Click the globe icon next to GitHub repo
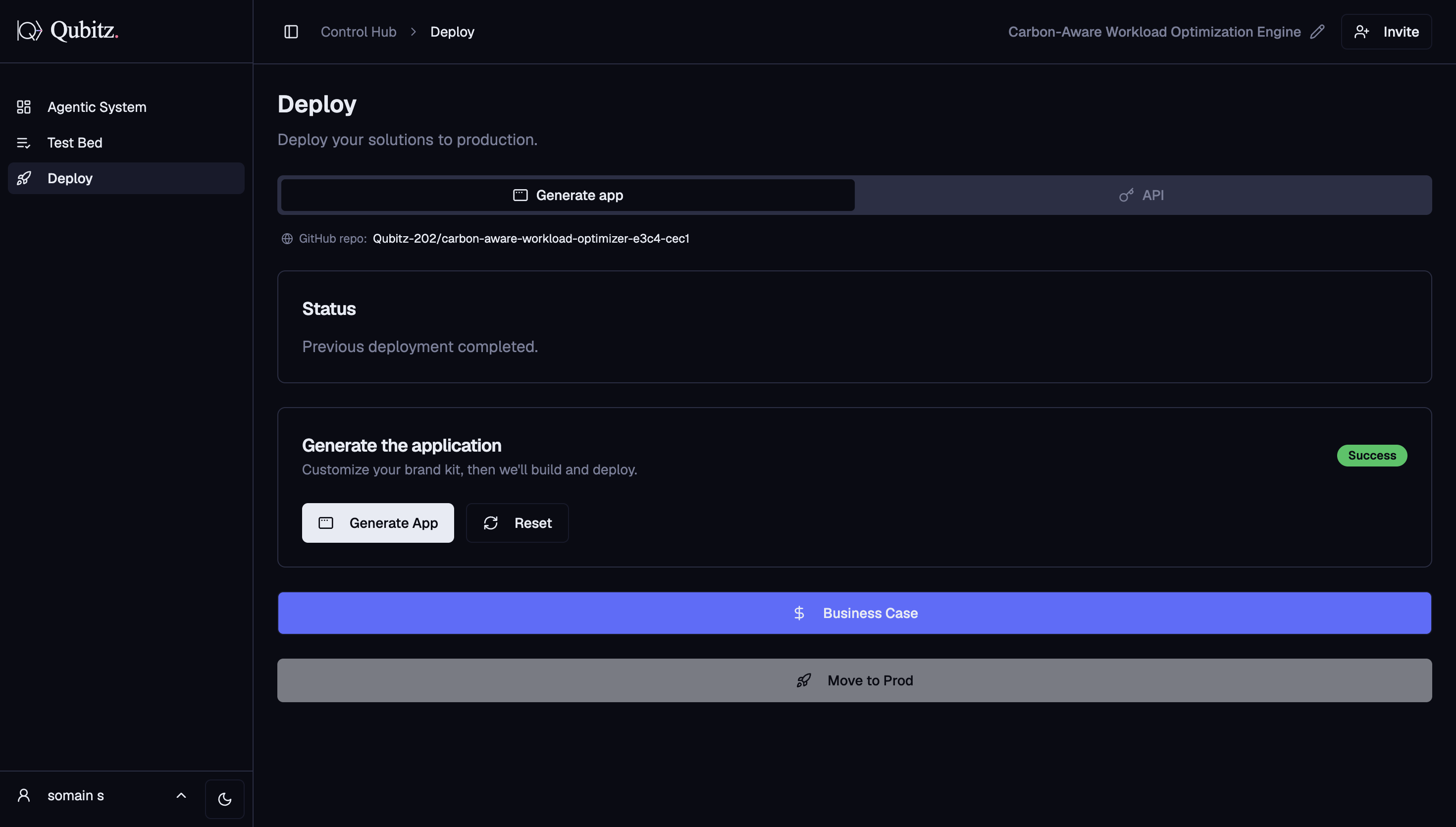 coord(287,239)
